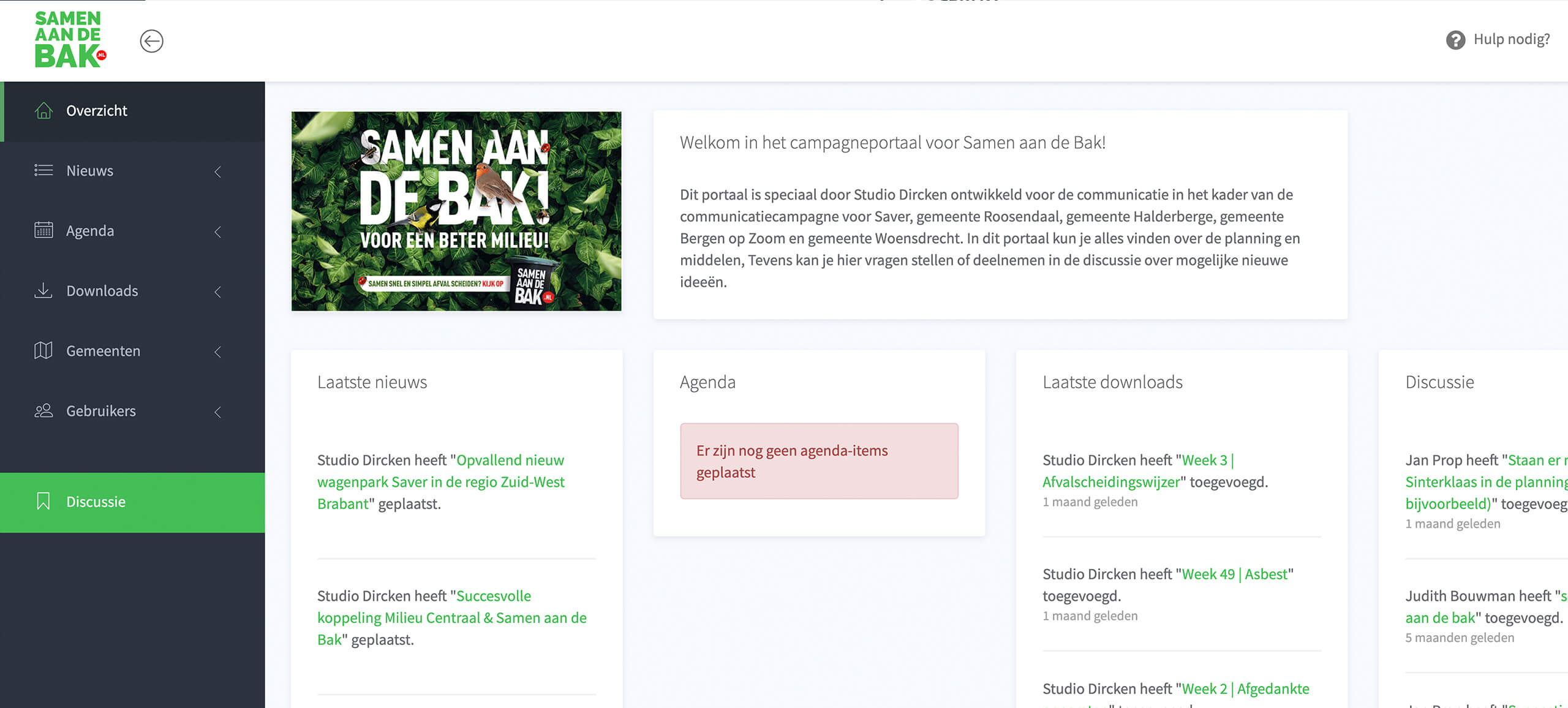
Task: Click the Gemeenten map icon
Action: 43,350
